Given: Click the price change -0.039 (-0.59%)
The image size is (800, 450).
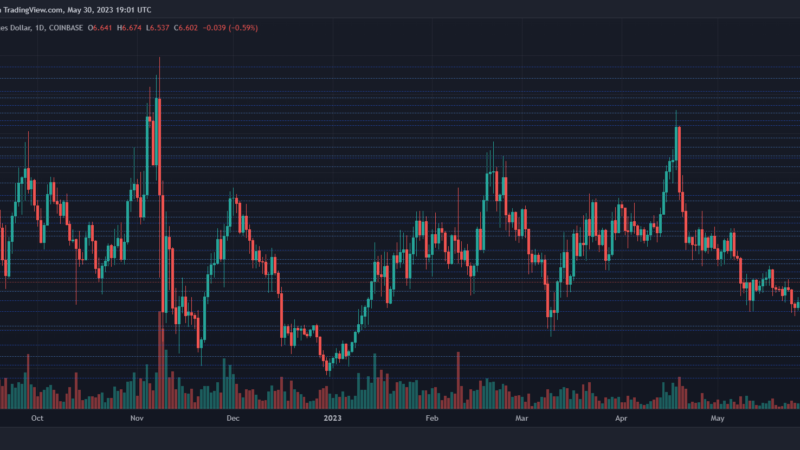Looking at the screenshot, I should [x=230, y=28].
